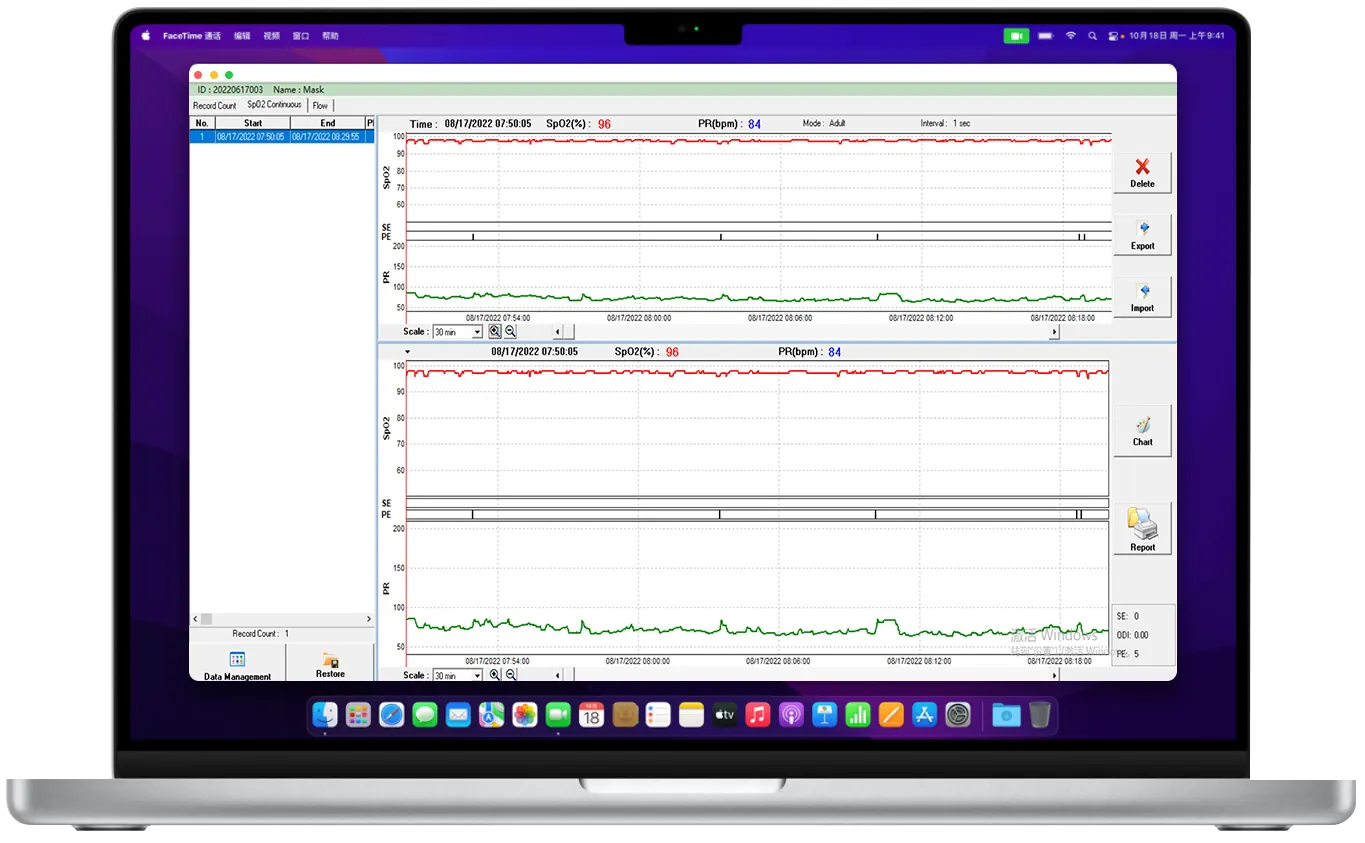This screenshot has height=843, width=1365.
Task: Open FaceTime in the Dock
Action: click(558, 715)
